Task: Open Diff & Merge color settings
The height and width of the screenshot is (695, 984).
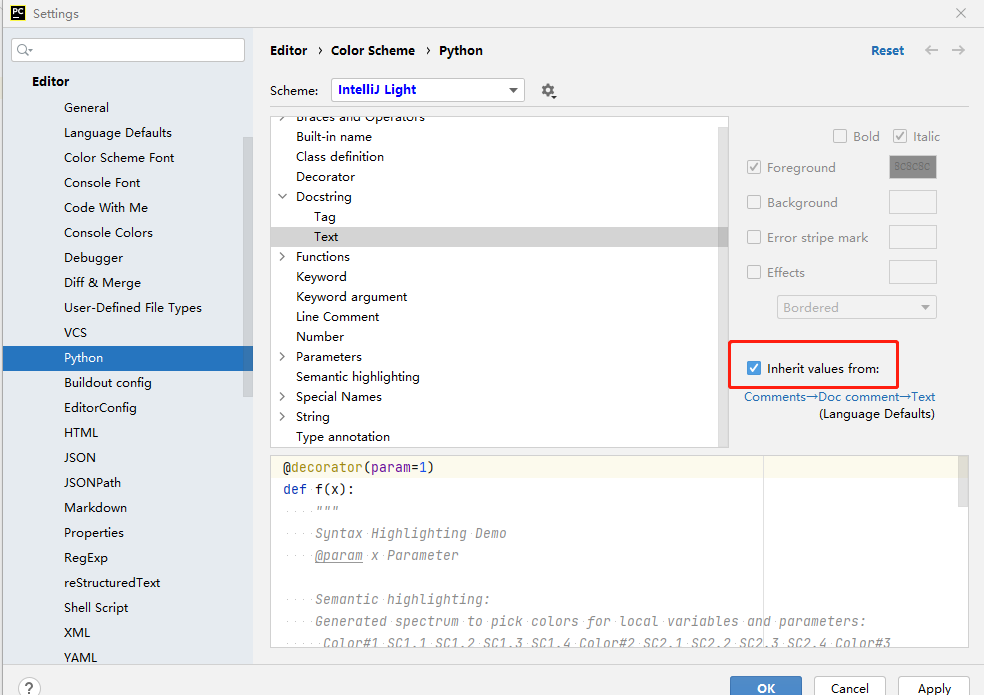Action: [102, 283]
